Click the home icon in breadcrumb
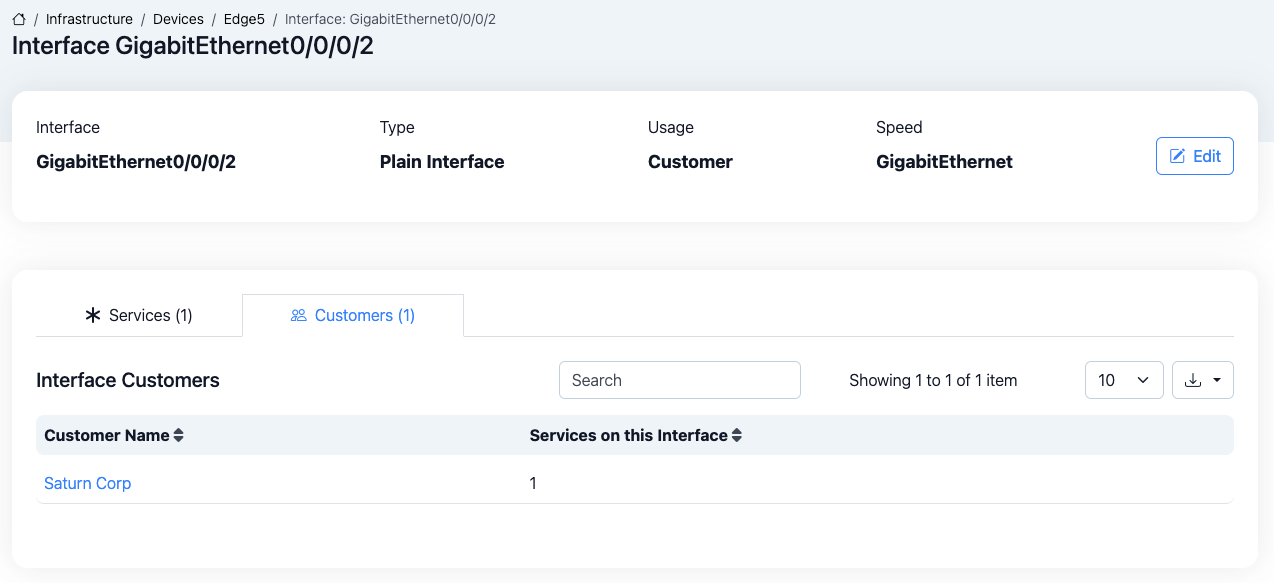The width and height of the screenshot is (1274, 583). (x=19, y=19)
